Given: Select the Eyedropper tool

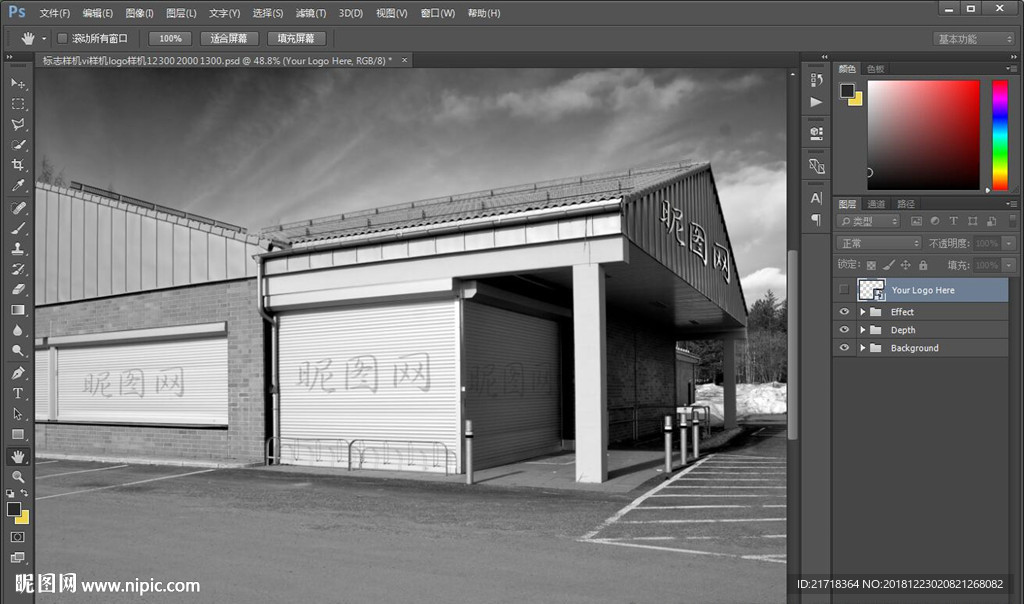Looking at the screenshot, I should [x=18, y=185].
